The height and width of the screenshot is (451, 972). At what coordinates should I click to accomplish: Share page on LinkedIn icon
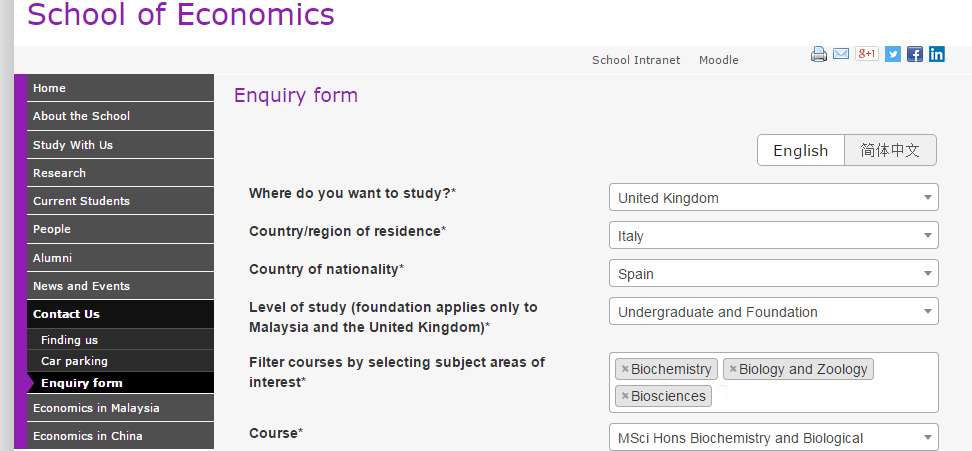tap(937, 54)
